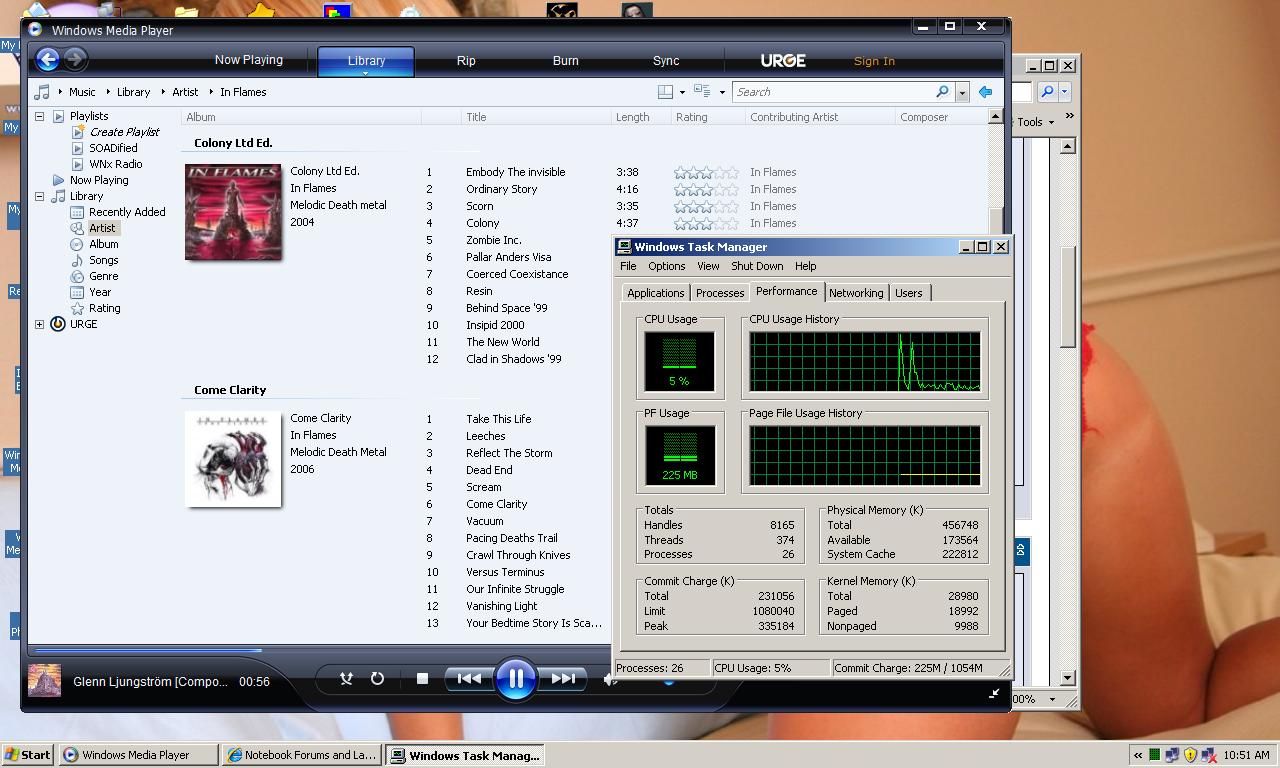The image size is (1280, 768).
Task: Click the now-playing album art thumbnail
Action: 44,681
